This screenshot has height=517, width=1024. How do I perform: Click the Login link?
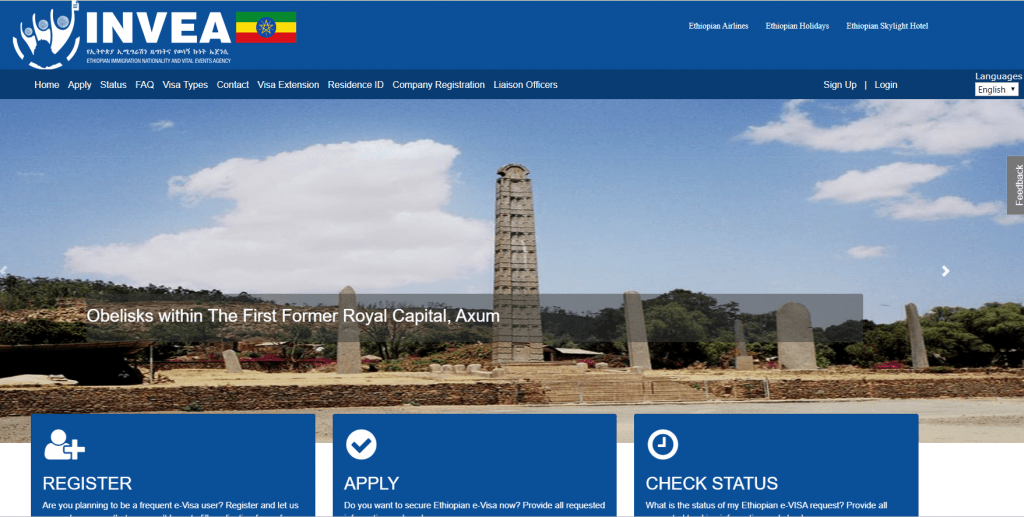[x=886, y=85]
